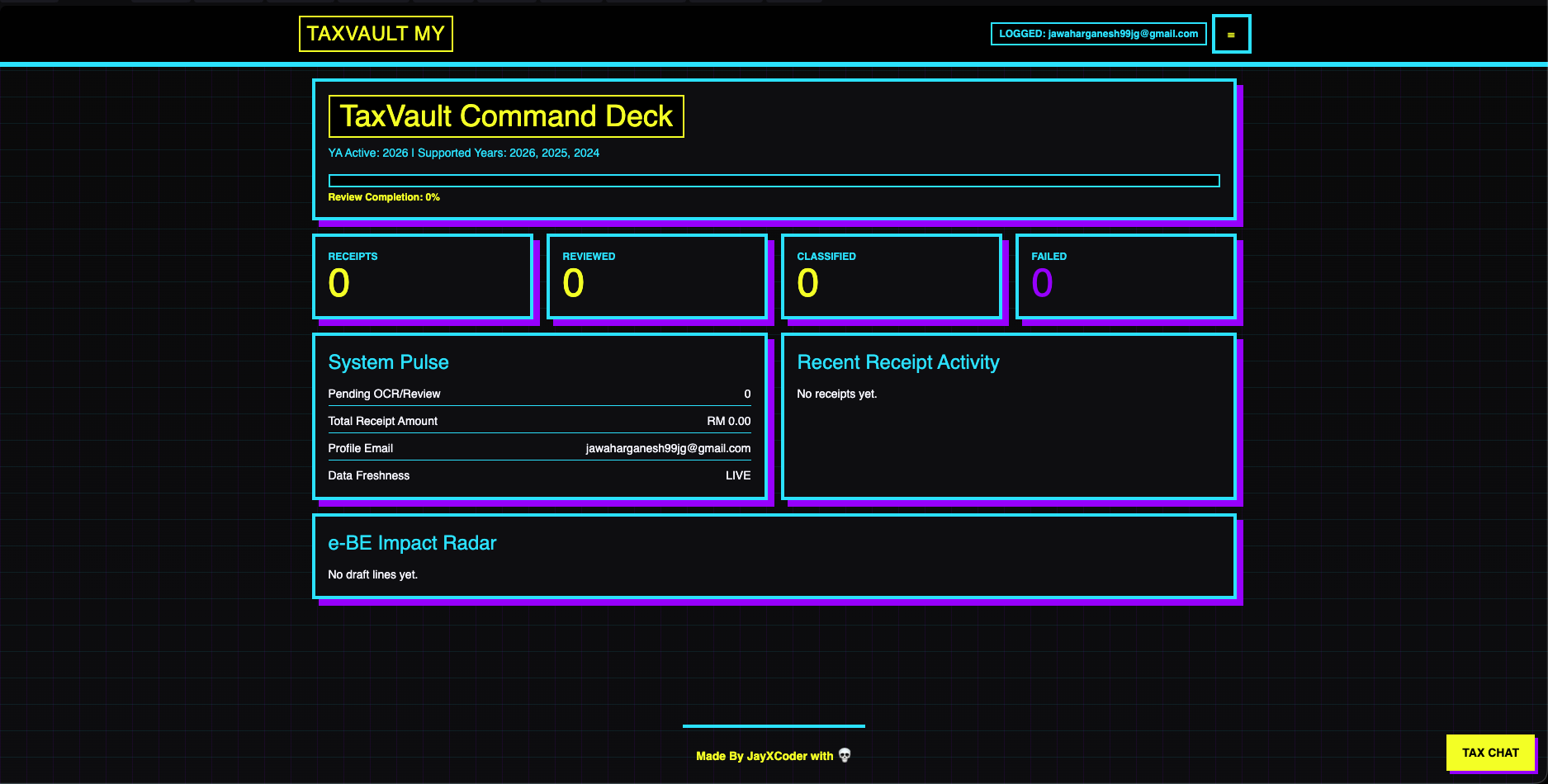The height and width of the screenshot is (784, 1548).
Task: Click 'No draft lines yet.' message
Action: 373,574
